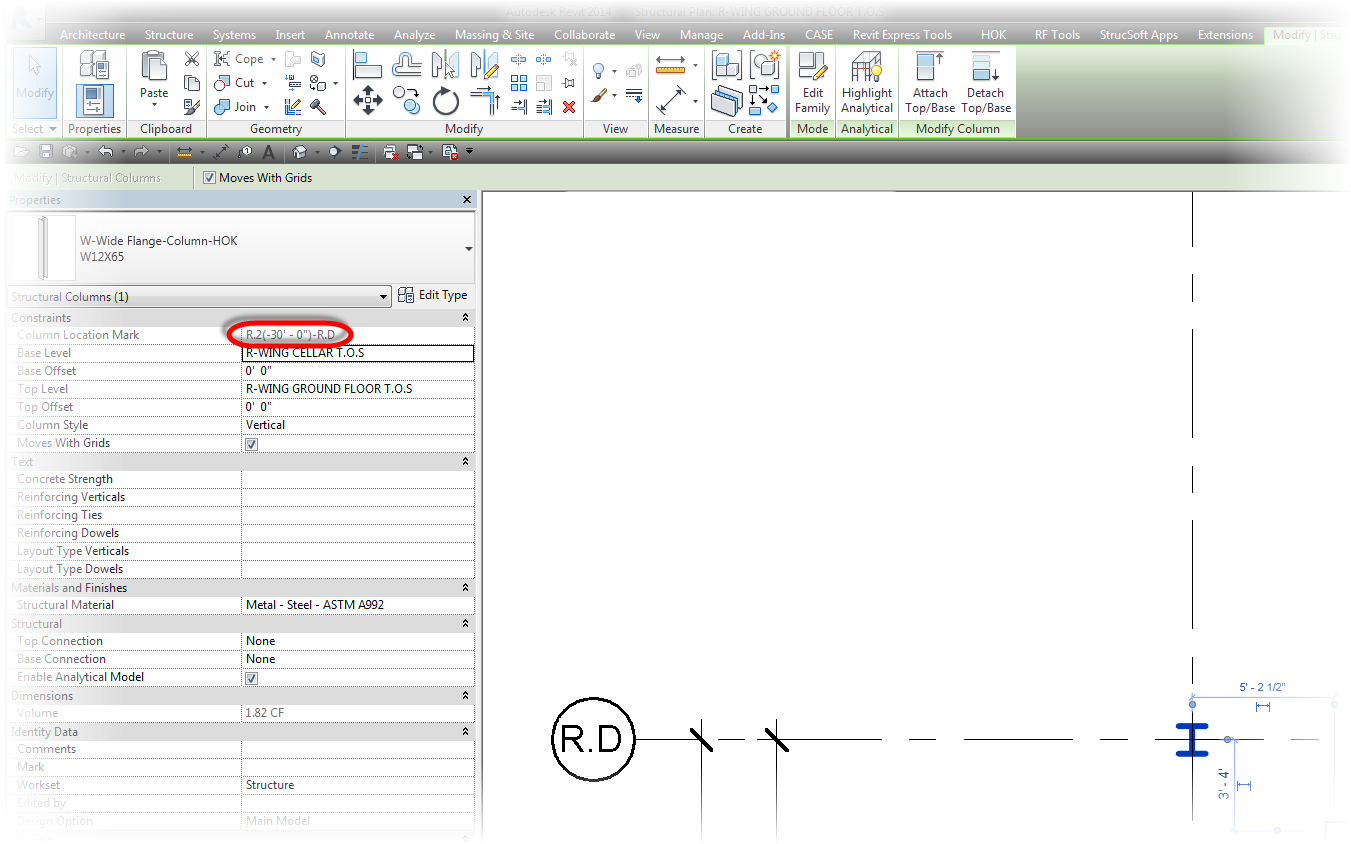Click Match Type Properties paintbrush icon
Image resolution: width=1351 pixels, height=844 pixels.
tap(192, 107)
